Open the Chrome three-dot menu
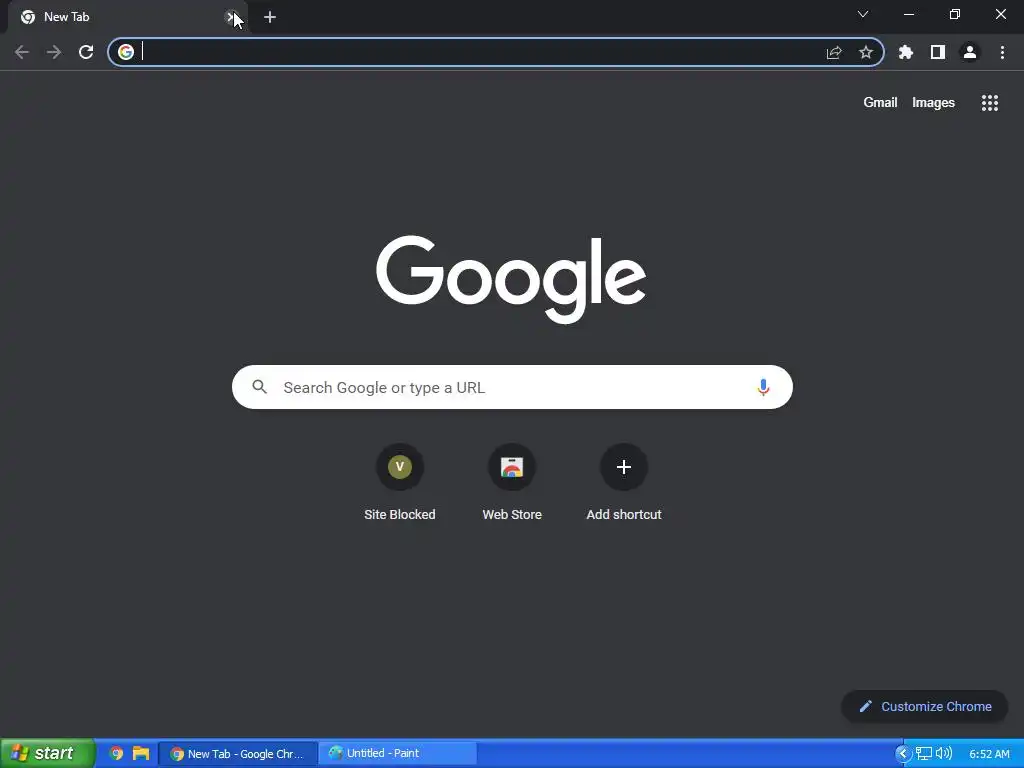The height and width of the screenshot is (768, 1024). coord(1002,52)
